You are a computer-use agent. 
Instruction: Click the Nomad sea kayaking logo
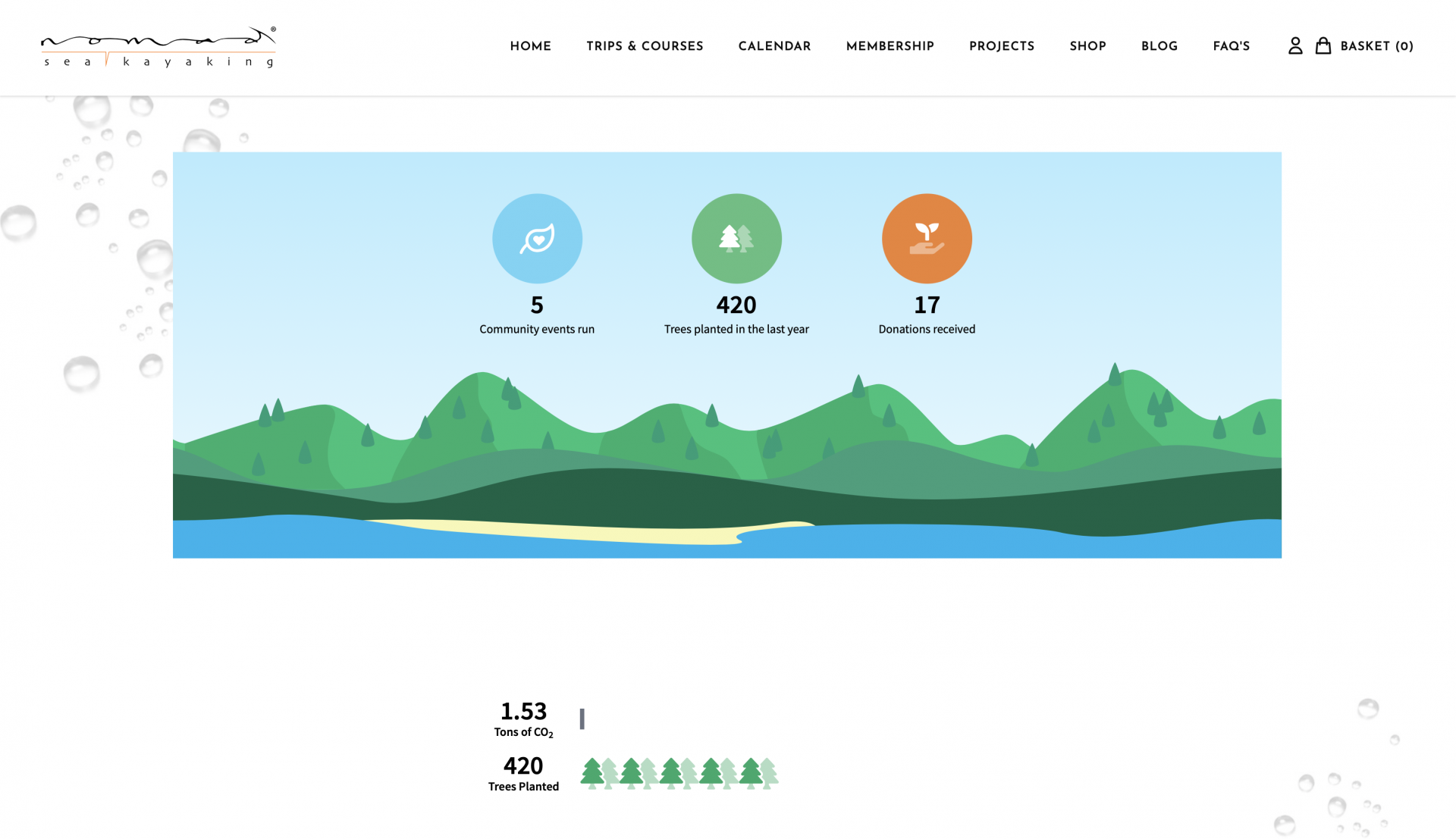point(158,47)
